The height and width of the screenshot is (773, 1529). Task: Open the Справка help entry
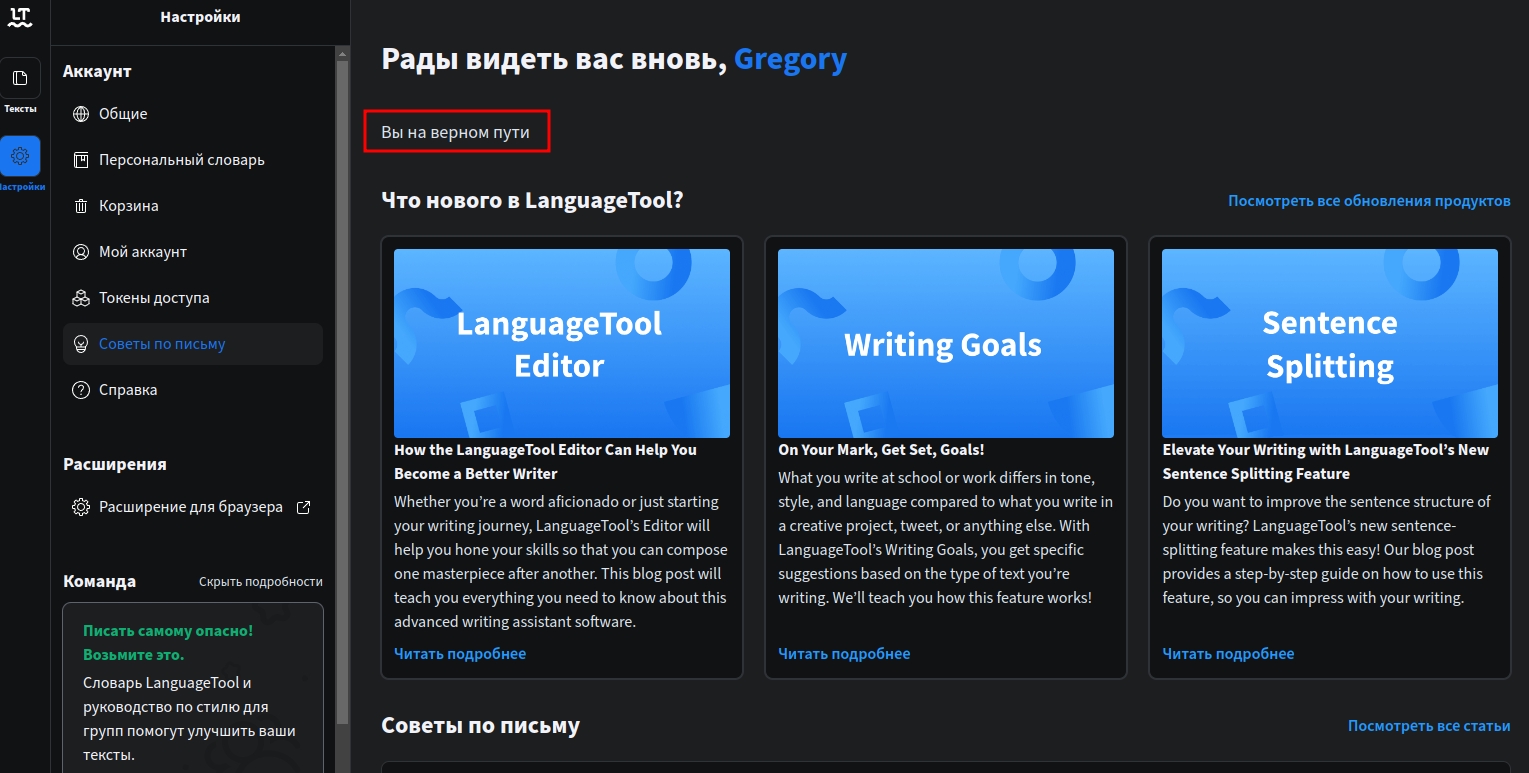[193, 390]
